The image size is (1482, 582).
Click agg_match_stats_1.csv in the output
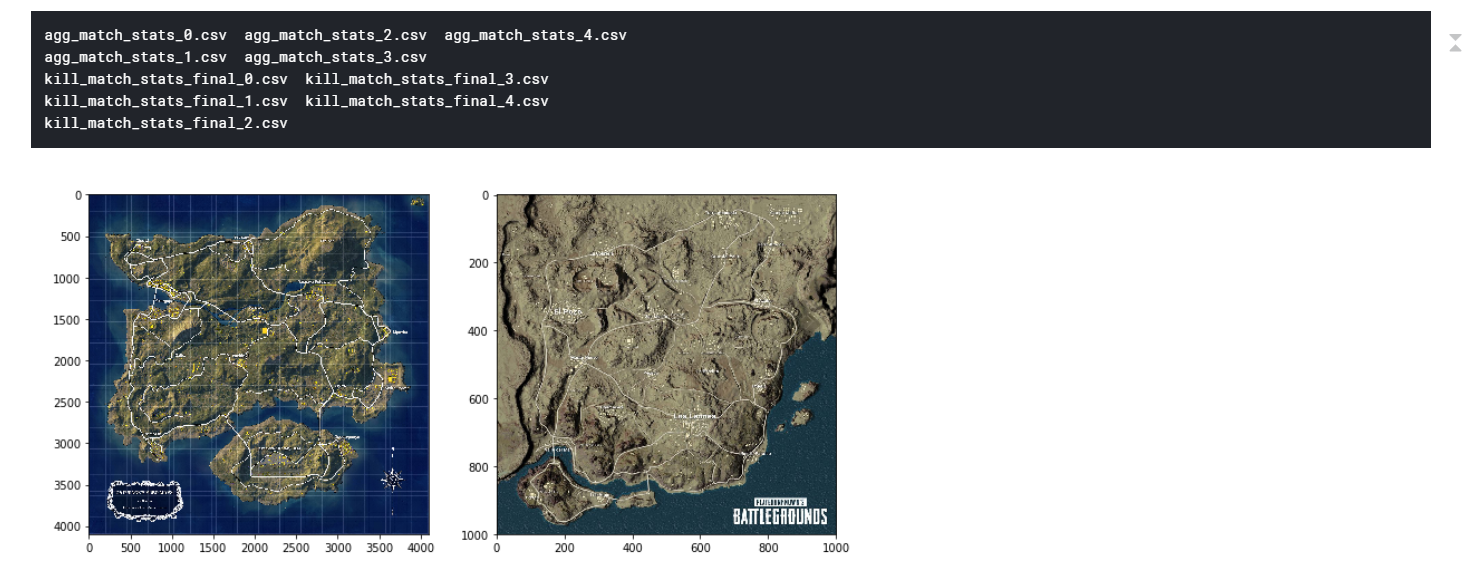135,57
